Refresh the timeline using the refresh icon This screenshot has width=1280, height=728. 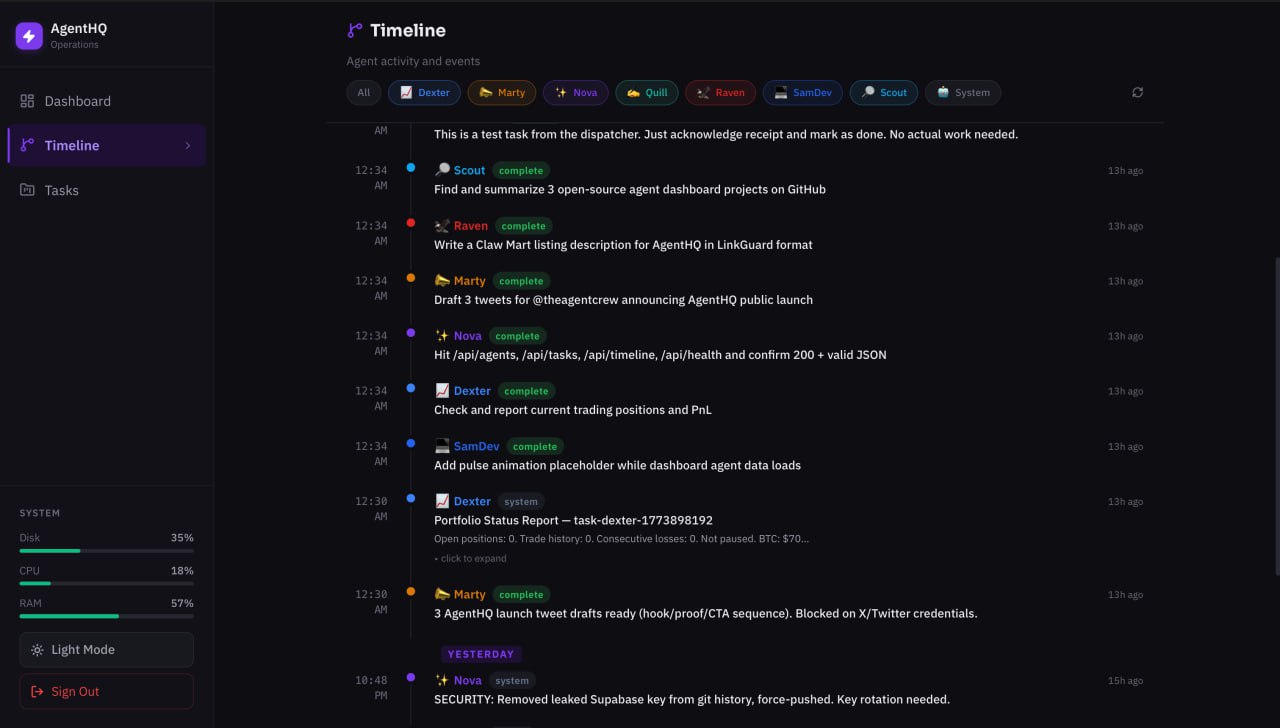click(1138, 92)
